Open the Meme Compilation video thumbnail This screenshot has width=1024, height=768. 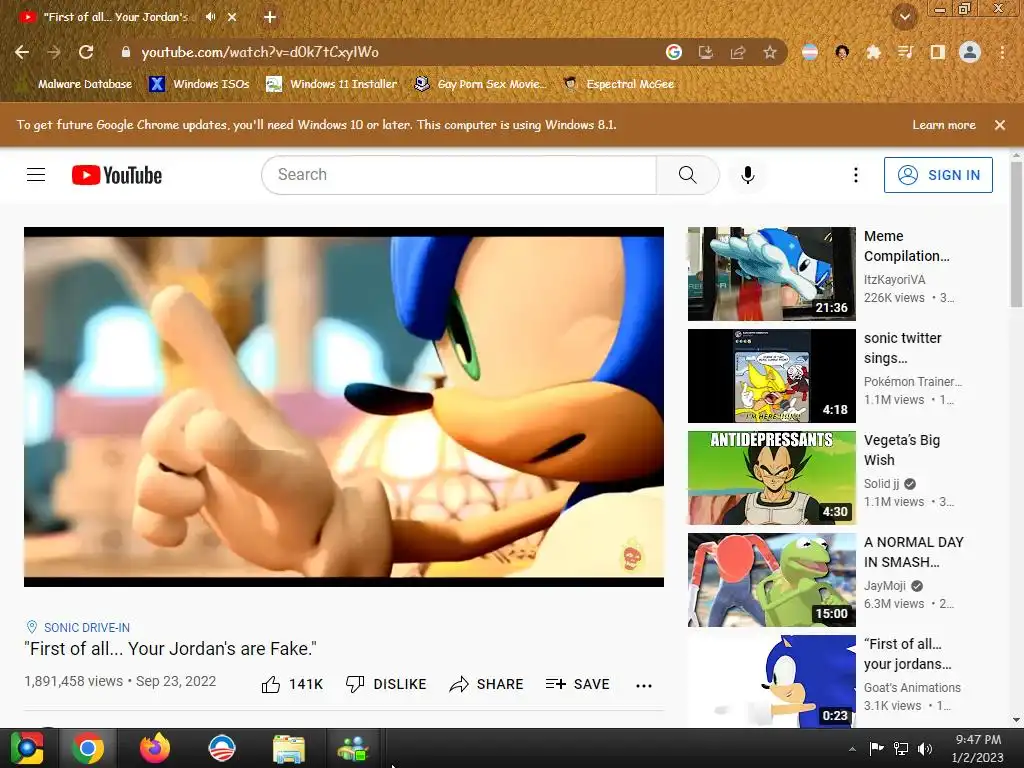point(772,274)
